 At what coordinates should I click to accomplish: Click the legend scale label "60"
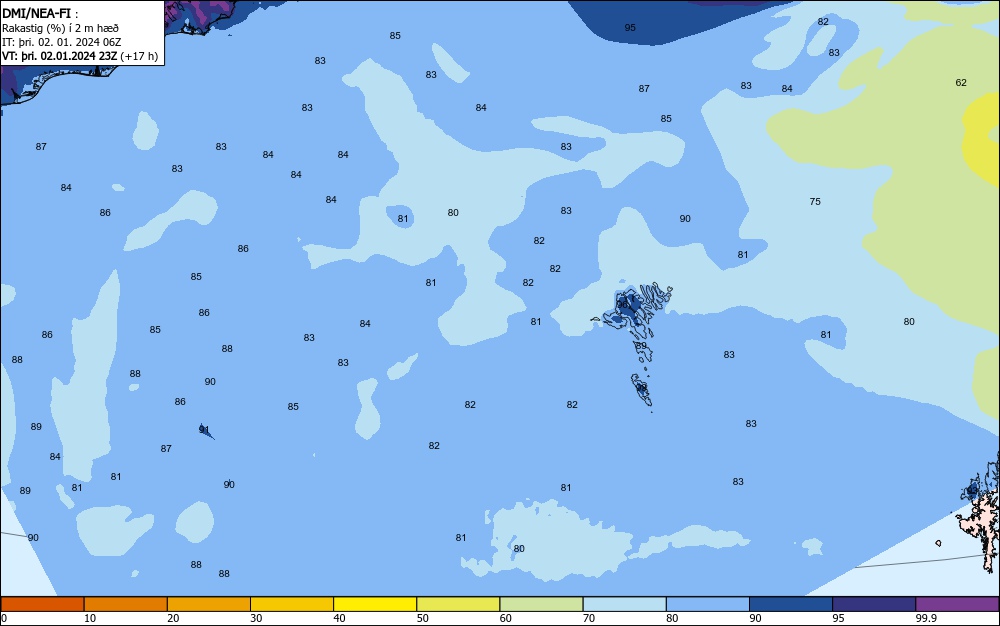[x=506, y=618]
